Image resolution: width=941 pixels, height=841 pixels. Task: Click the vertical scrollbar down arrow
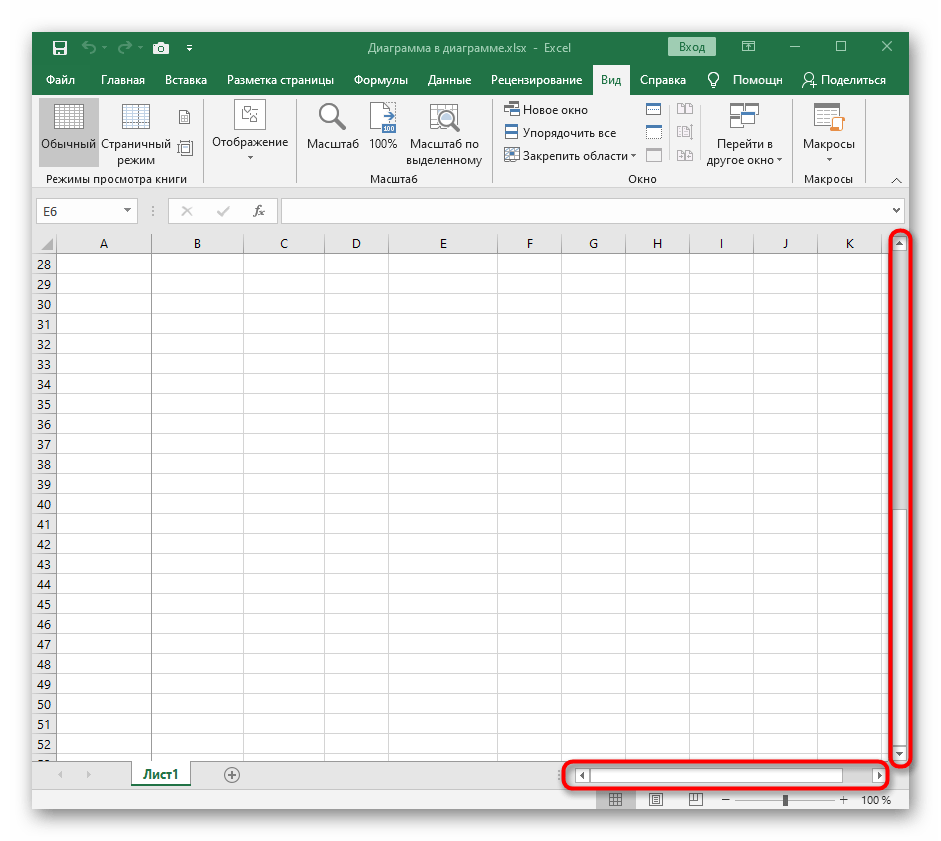(x=899, y=753)
